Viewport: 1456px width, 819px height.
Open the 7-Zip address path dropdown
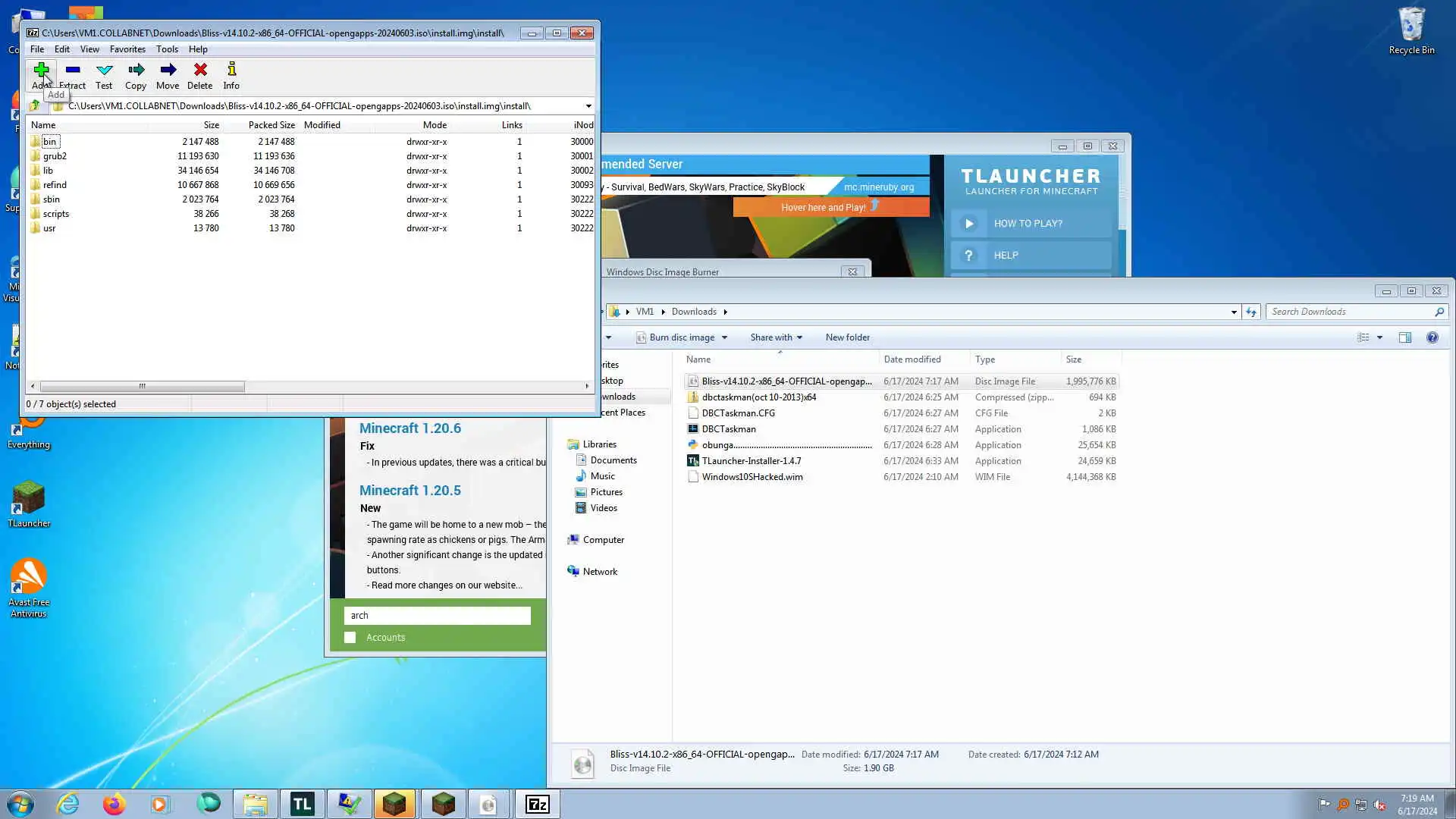tap(588, 106)
